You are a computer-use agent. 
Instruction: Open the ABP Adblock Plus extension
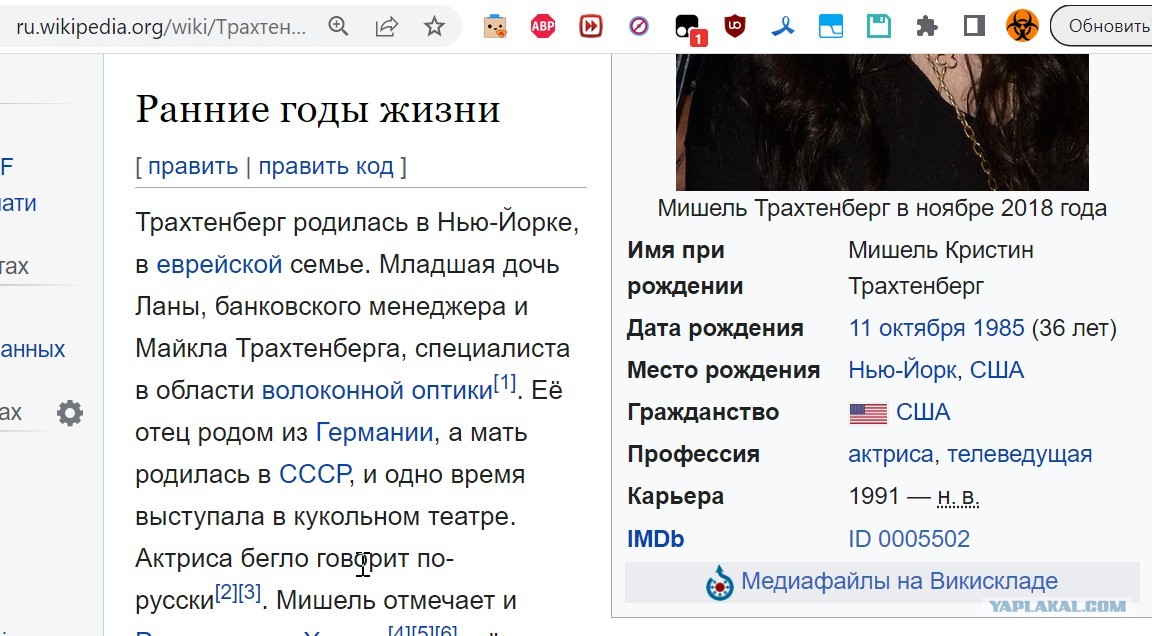pyautogui.click(x=543, y=26)
